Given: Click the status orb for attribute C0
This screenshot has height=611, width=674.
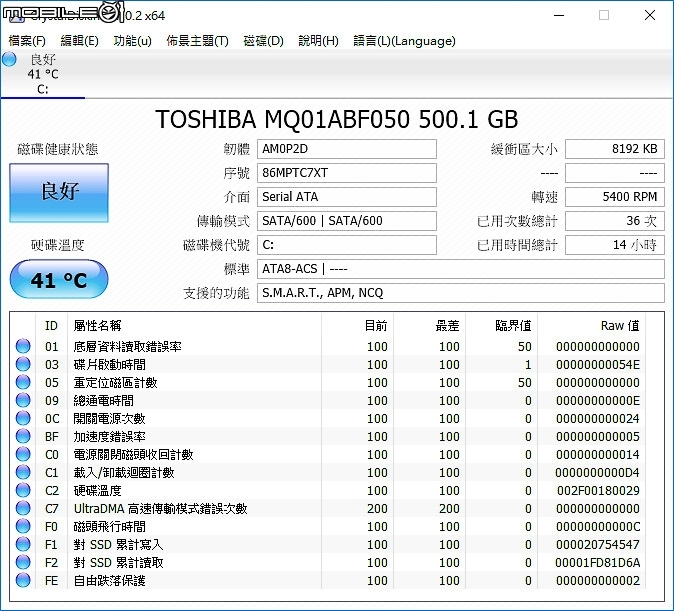Looking at the screenshot, I should coord(23,454).
